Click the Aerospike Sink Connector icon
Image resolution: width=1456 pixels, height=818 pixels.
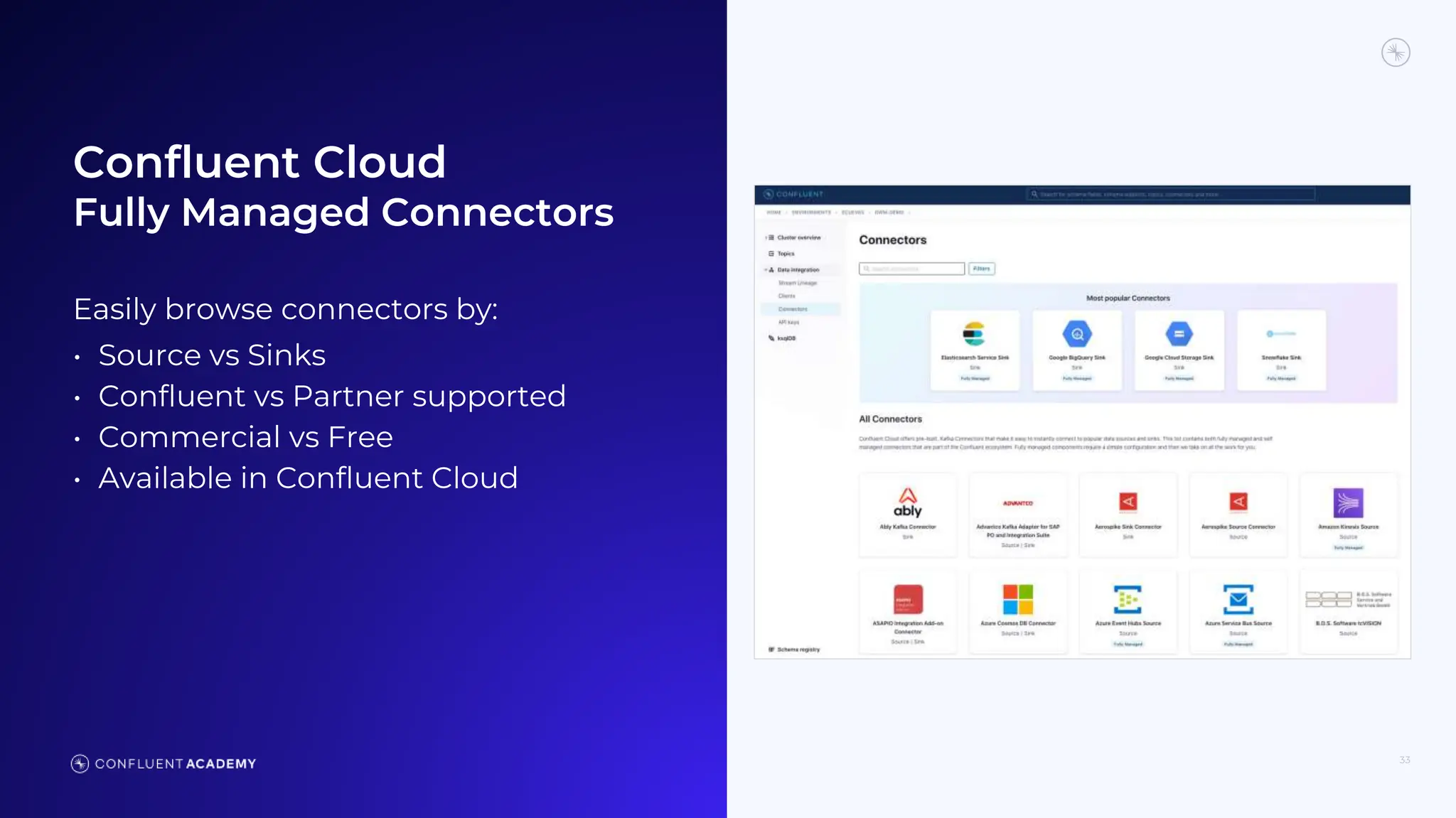[x=1128, y=502]
